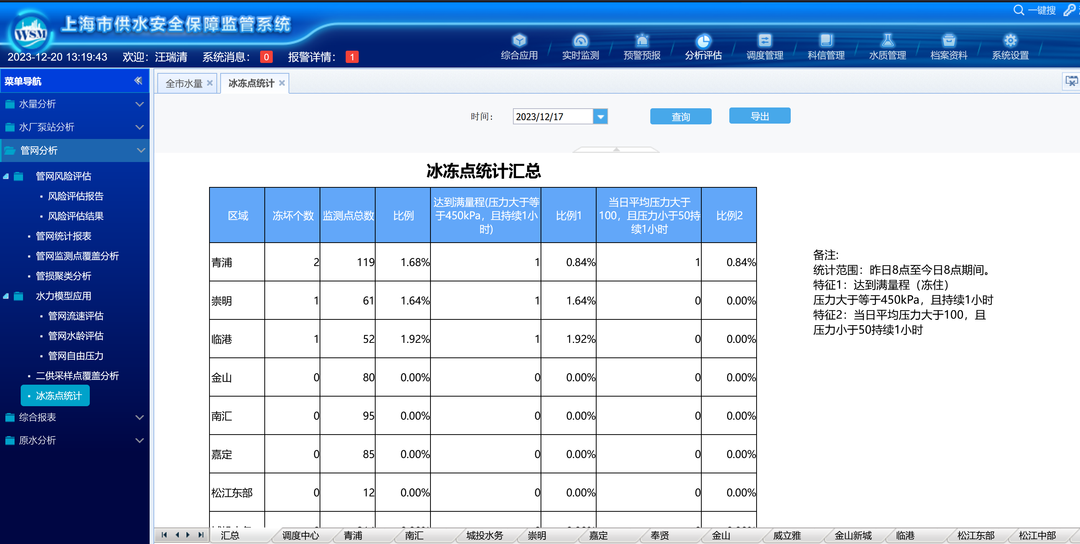Click the 区域 column header
The width and height of the screenshot is (1080, 544).
pos(238,216)
